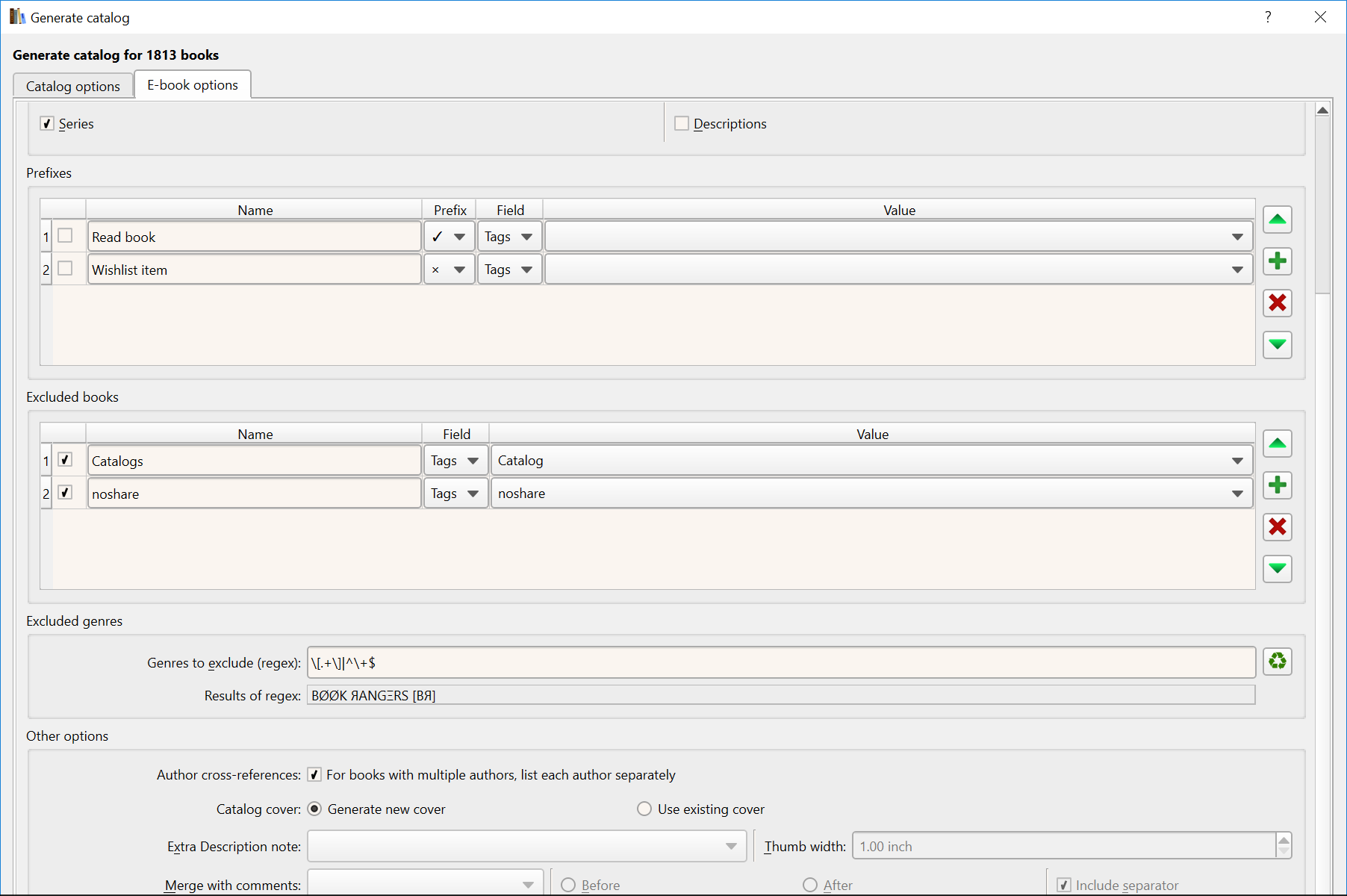Select Generate new cover radio button
The image size is (1347, 896).
(x=315, y=809)
